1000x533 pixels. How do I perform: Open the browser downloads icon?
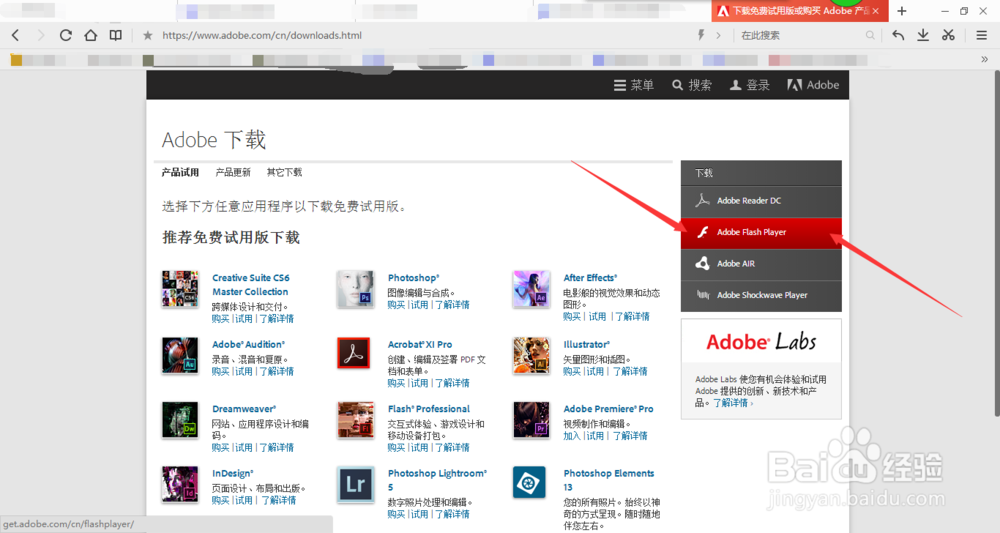coord(923,36)
